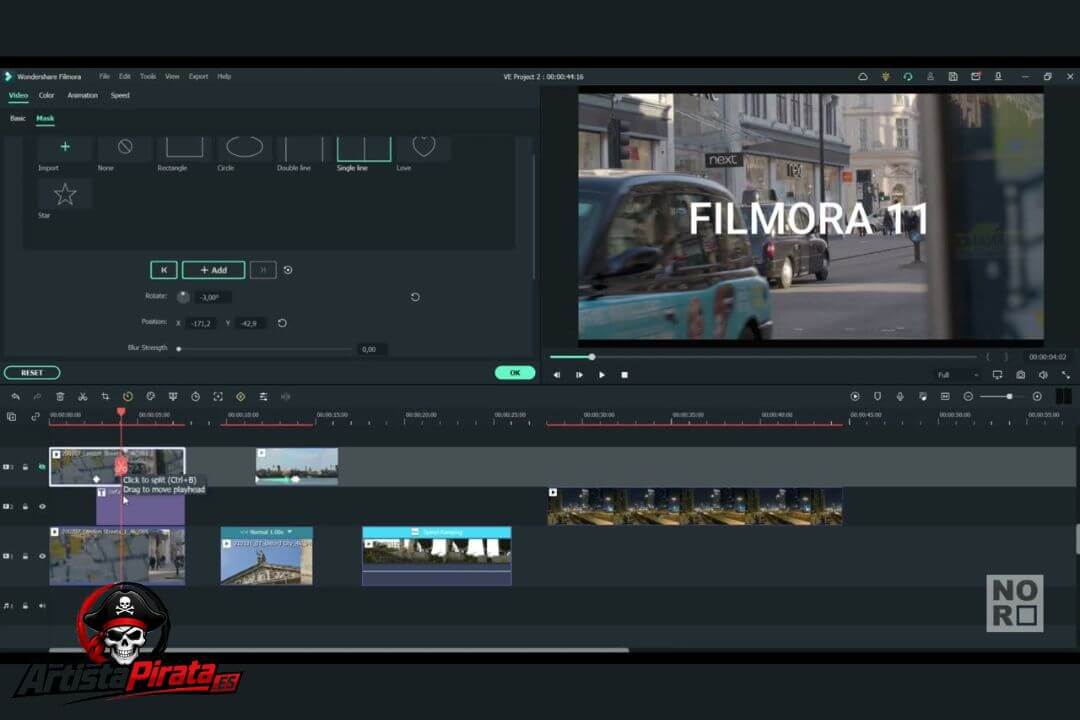Click the Play button in preview
Image resolution: width=1080 pixels, height=720 pixels.
[x=602, y=375]
